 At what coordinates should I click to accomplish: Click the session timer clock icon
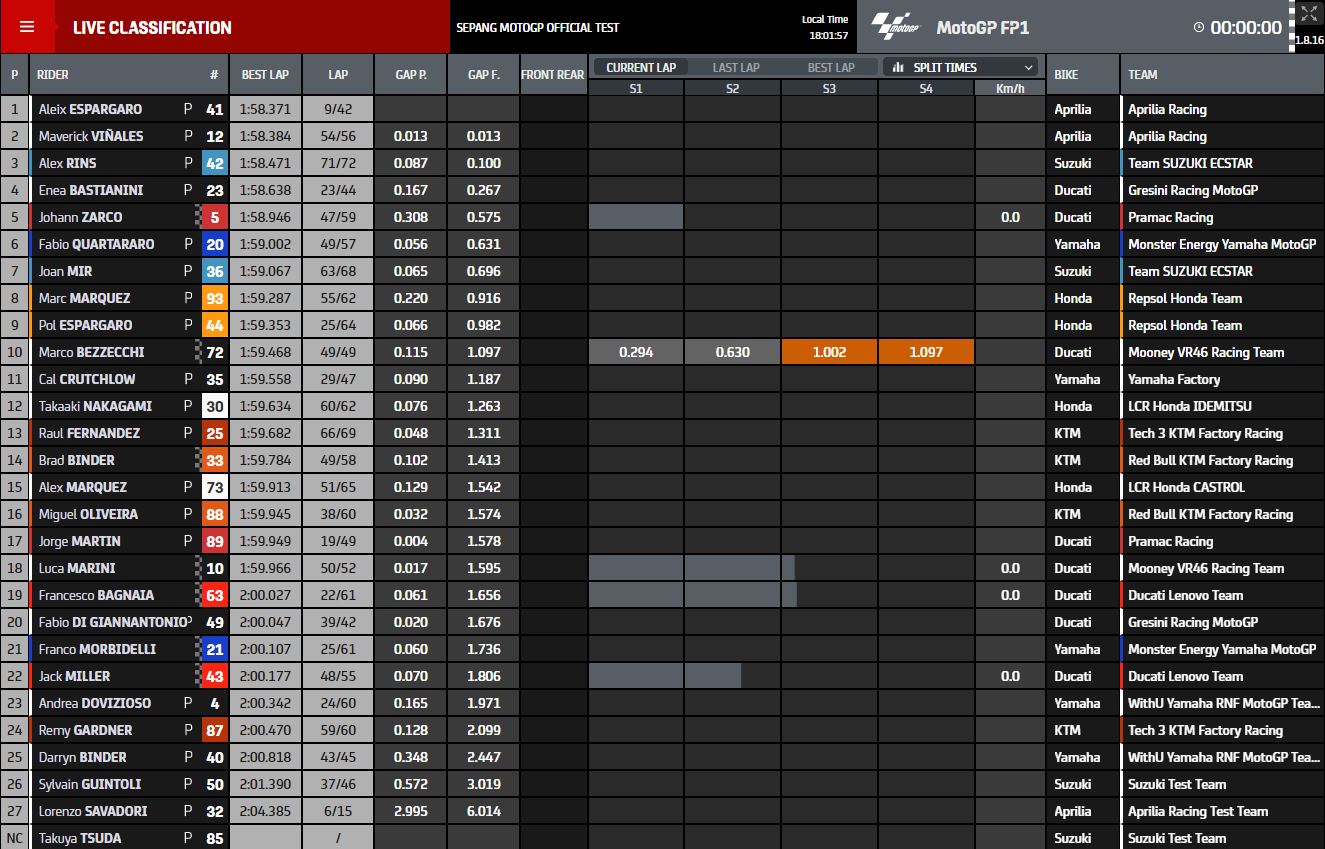coord(1198,28)
